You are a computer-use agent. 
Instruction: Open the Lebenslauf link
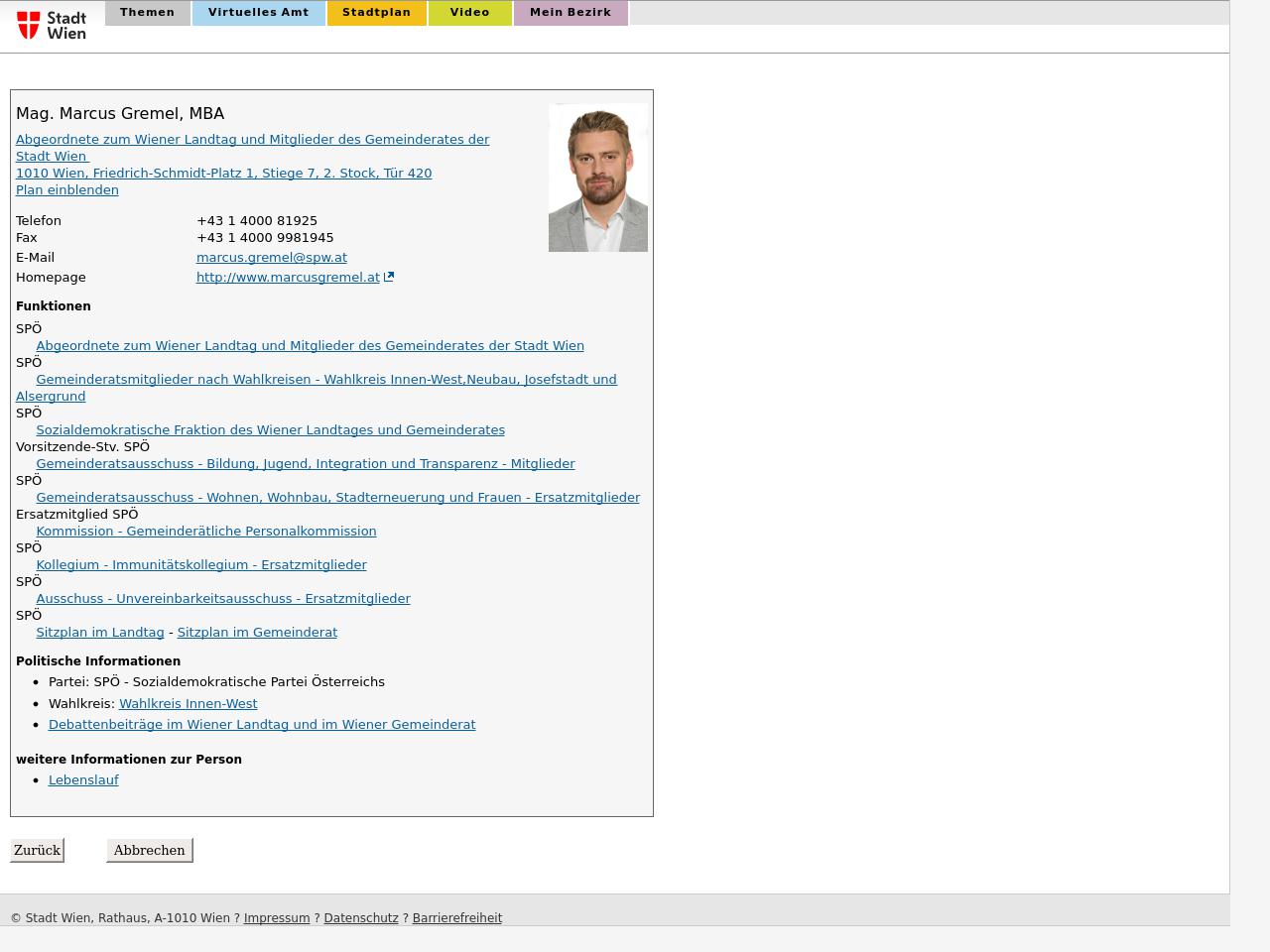[83, 780]
